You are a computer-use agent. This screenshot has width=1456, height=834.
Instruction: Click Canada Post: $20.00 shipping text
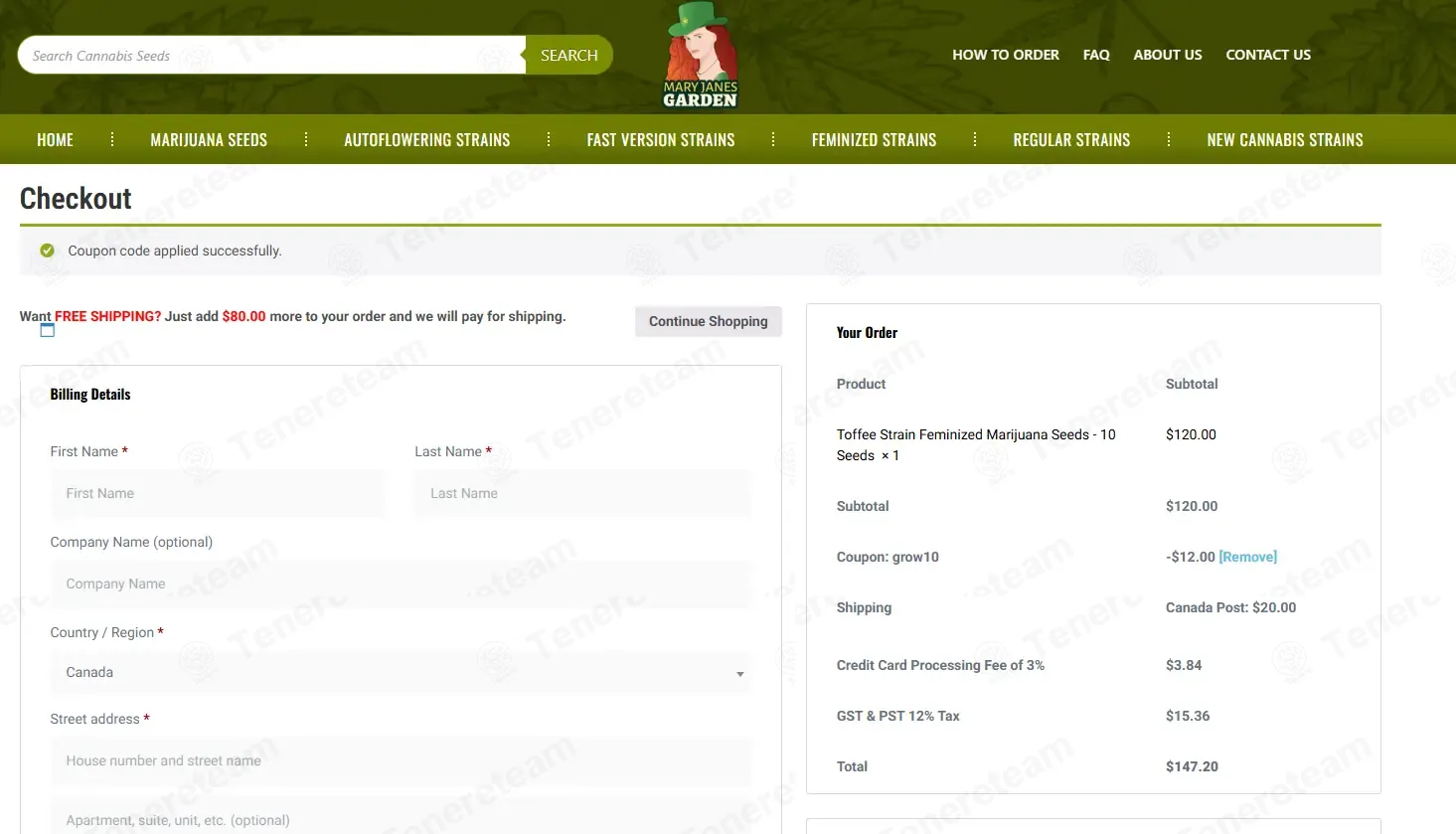point(1230,607)
